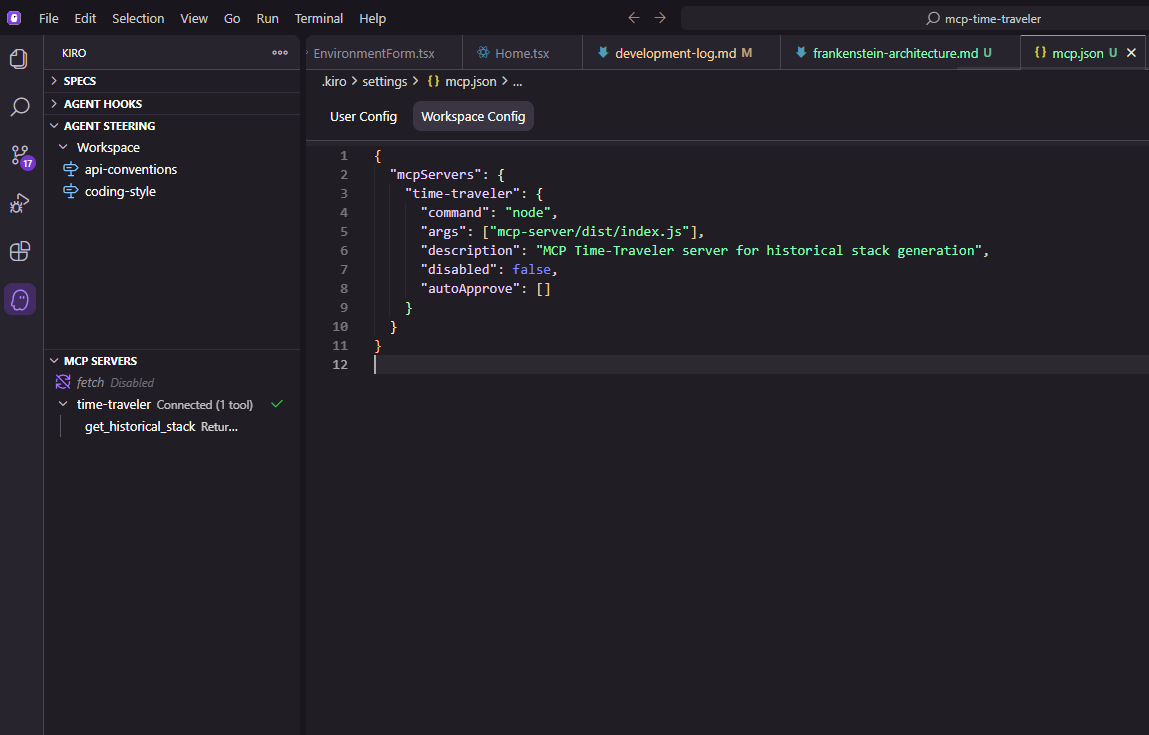Open the Run and Debug view
1149x735 pixels.
coord(19,203)
